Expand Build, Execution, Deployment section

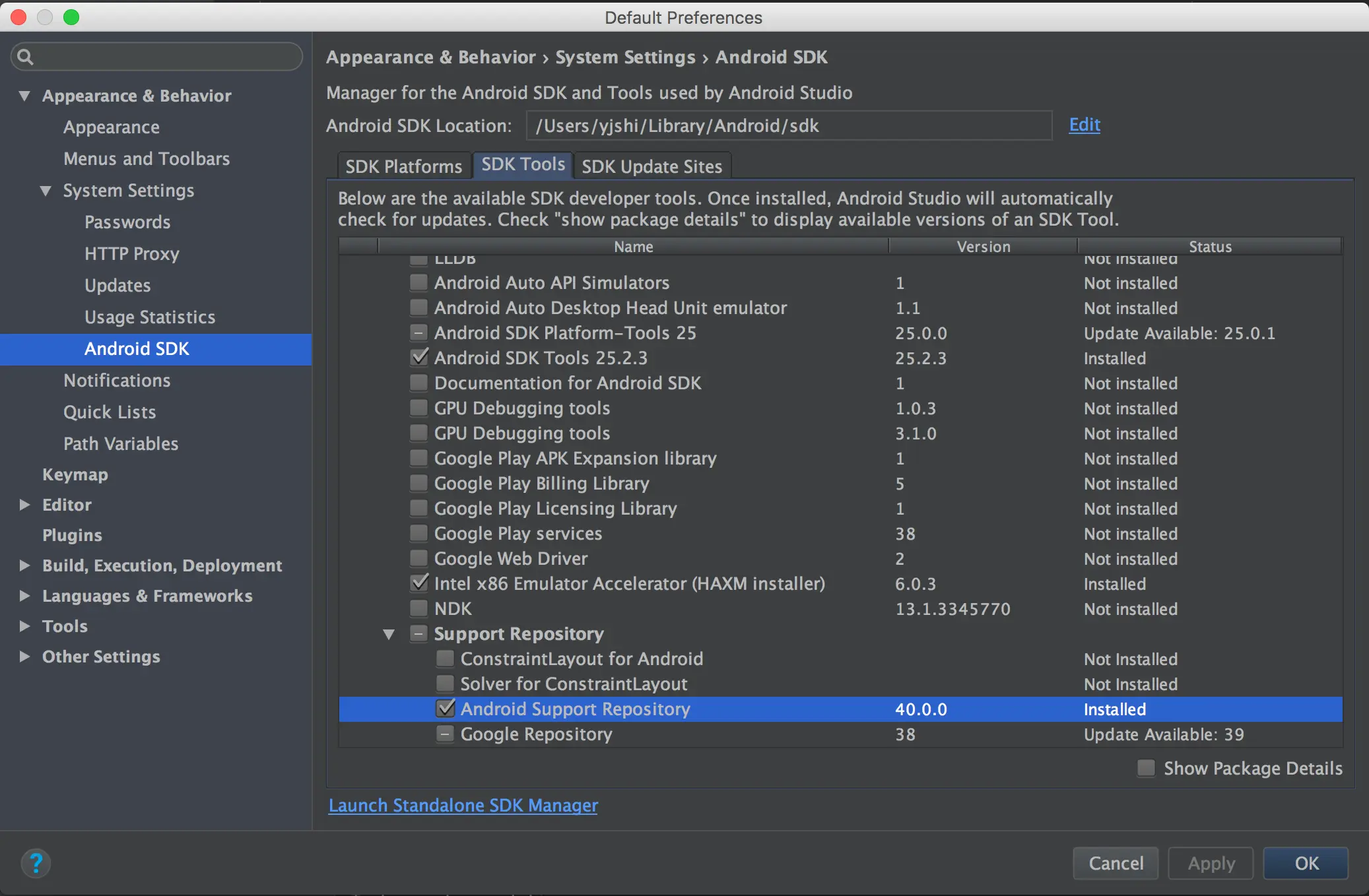(x=24, y=565)
